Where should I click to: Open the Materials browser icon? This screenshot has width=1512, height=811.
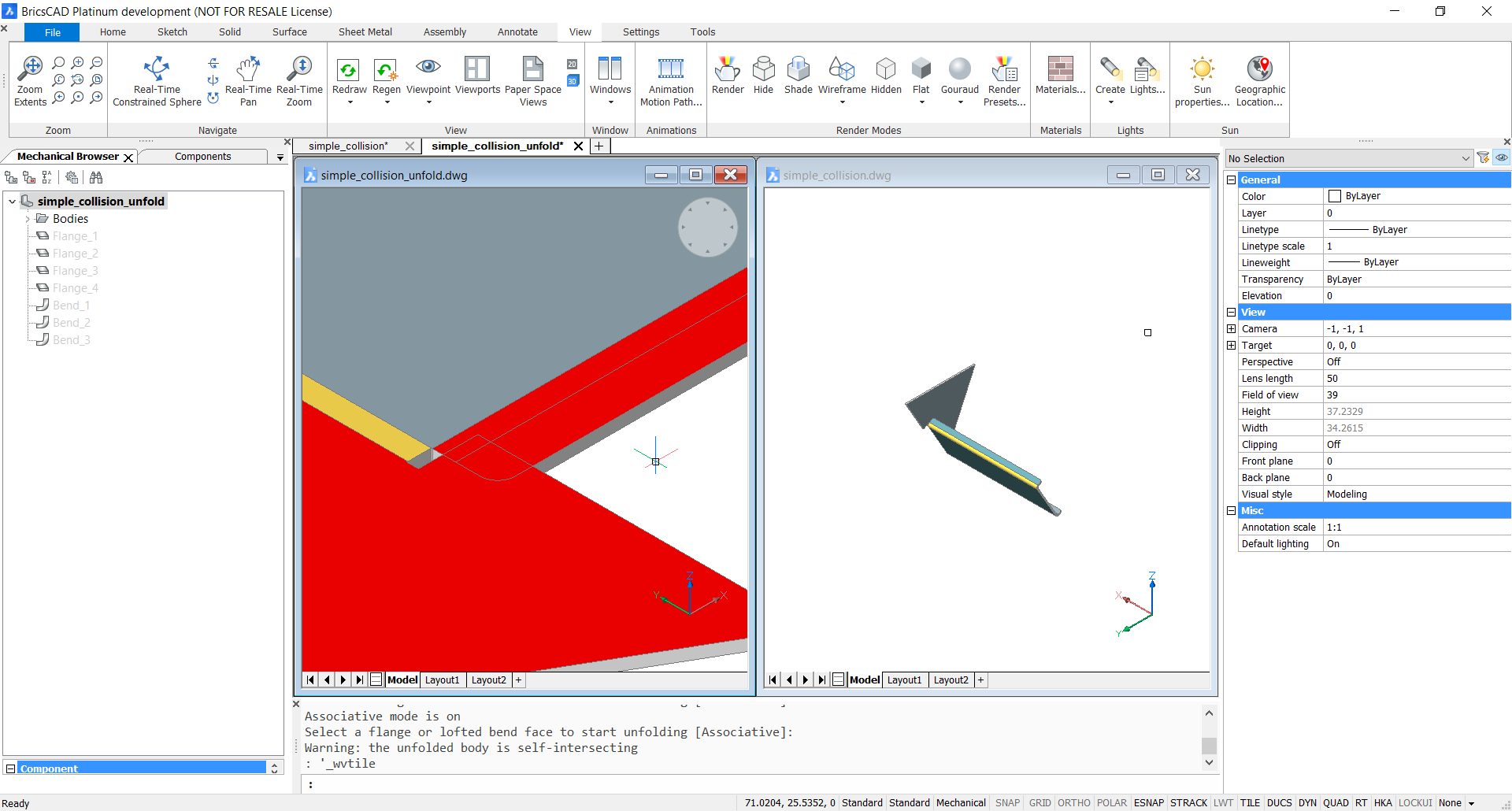(x=1060, y=71)
